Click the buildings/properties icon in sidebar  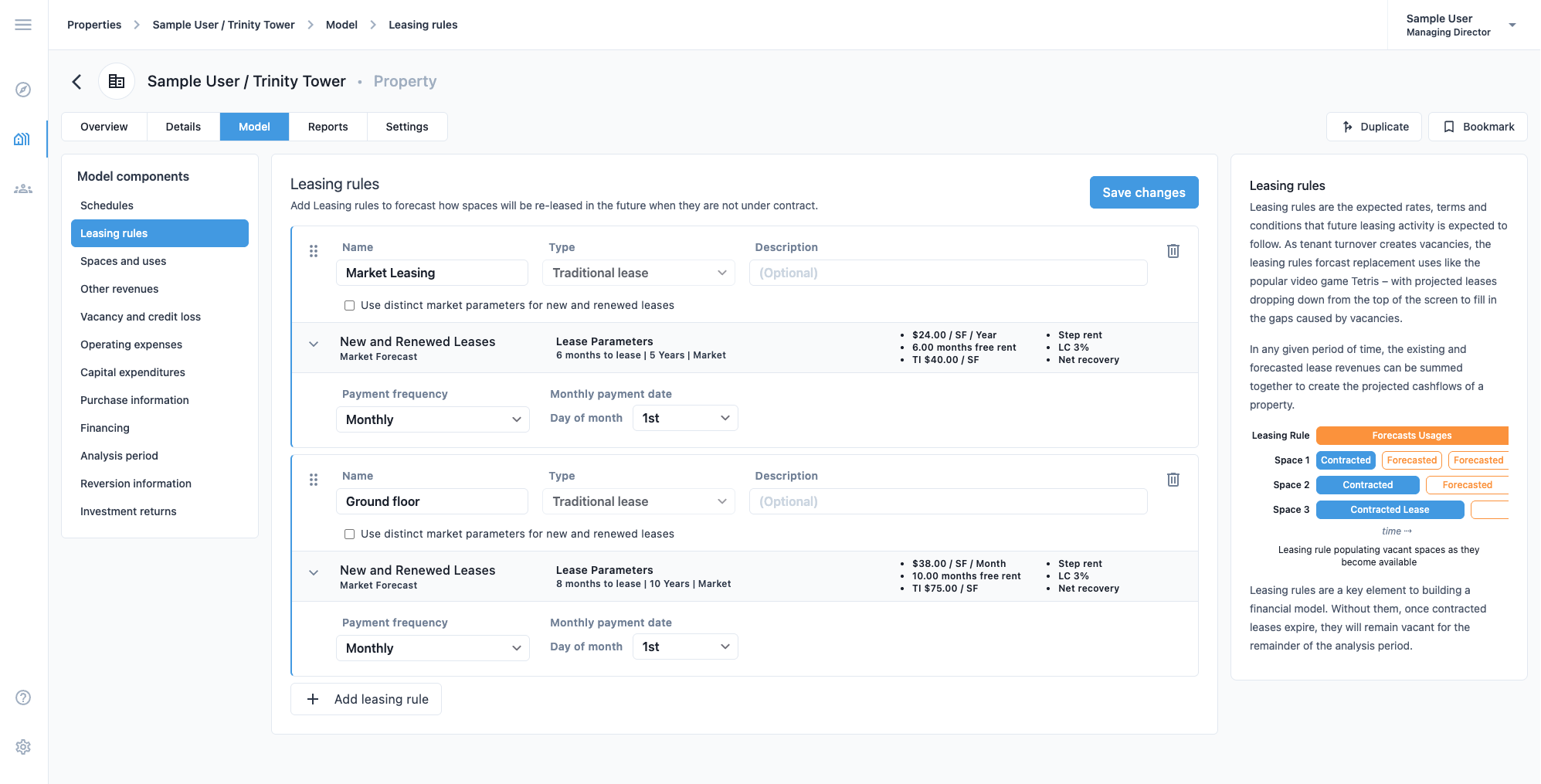click(23, 139)
